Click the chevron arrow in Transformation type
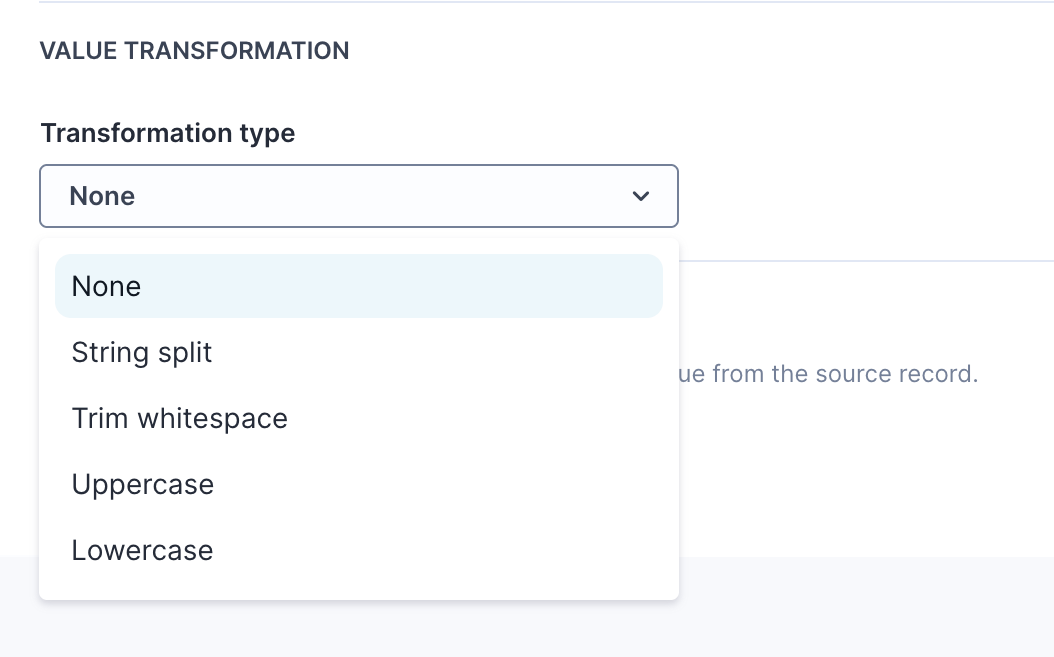 641,196
